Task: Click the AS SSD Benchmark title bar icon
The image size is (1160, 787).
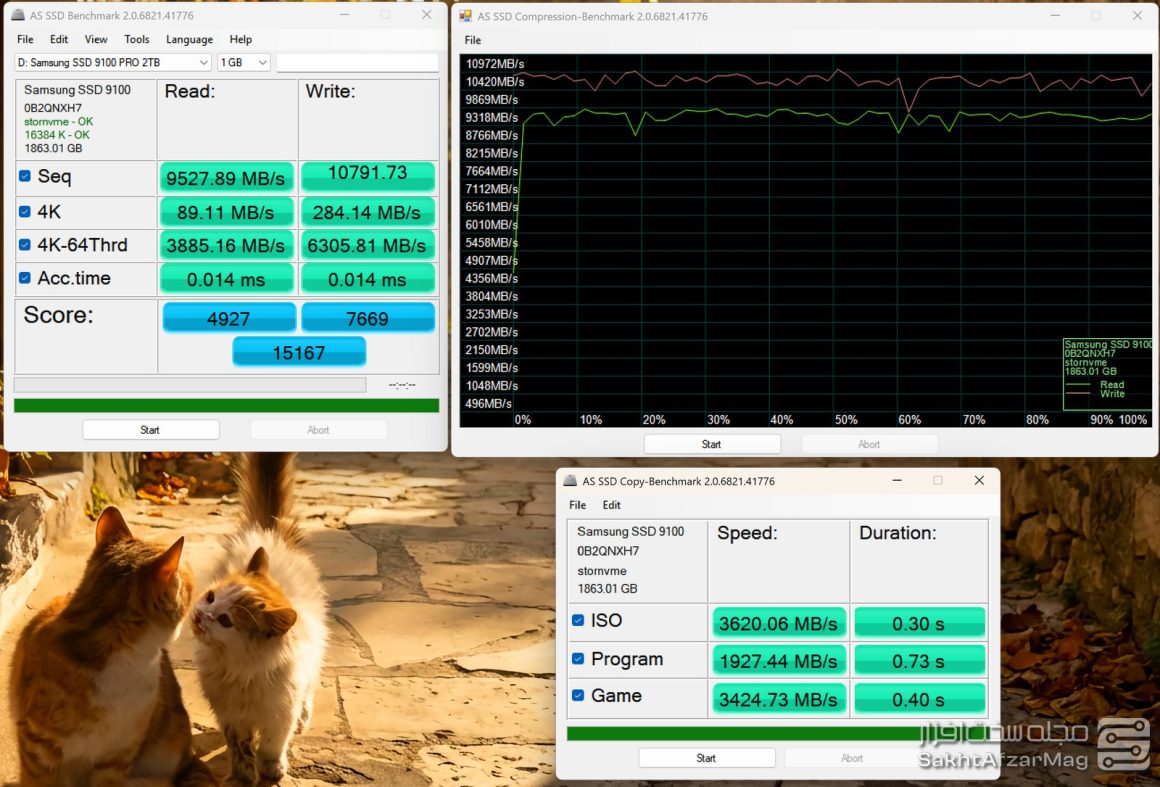Action: click(x=18, y=16)
